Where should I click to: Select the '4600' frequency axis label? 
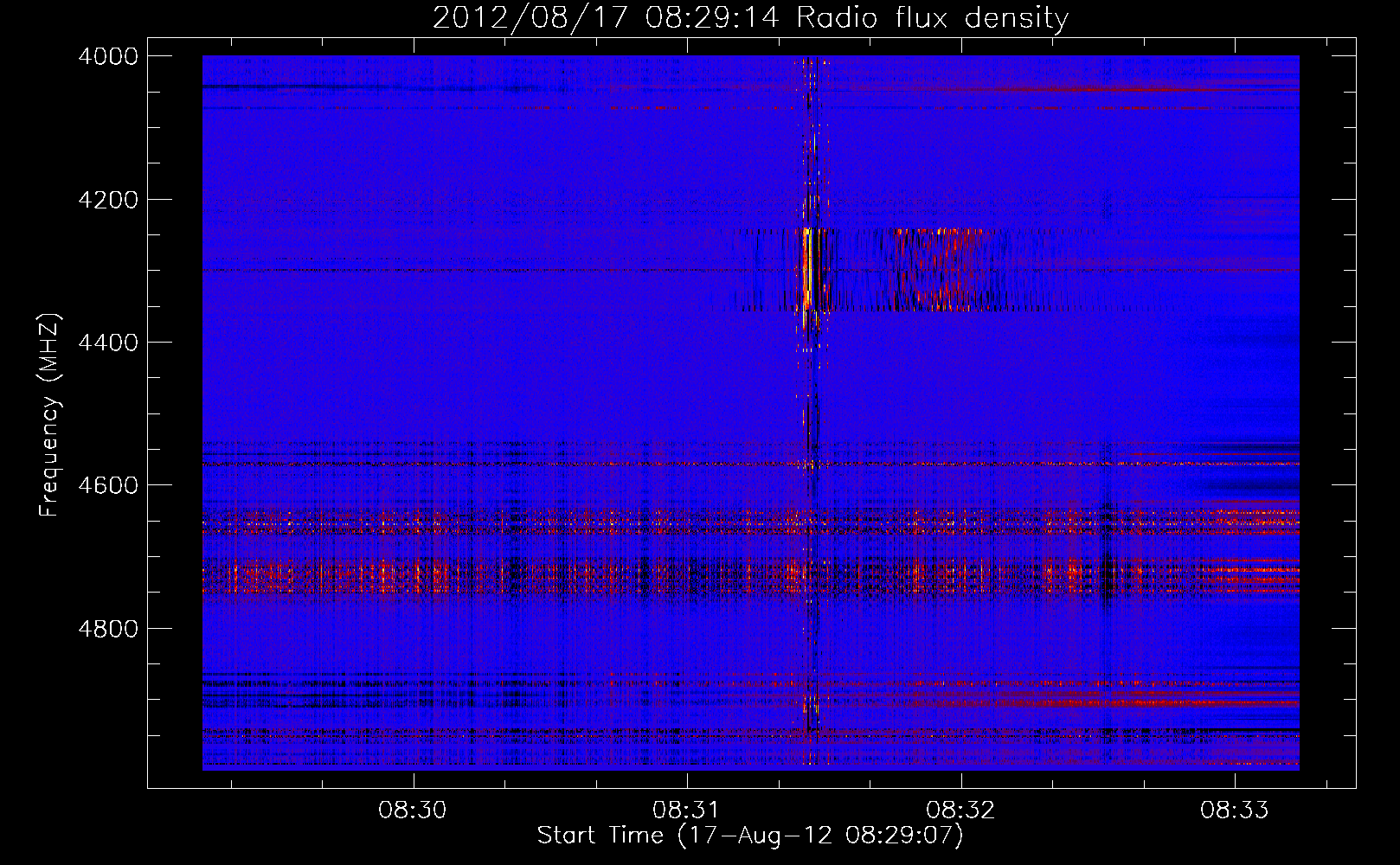(108, 485)
